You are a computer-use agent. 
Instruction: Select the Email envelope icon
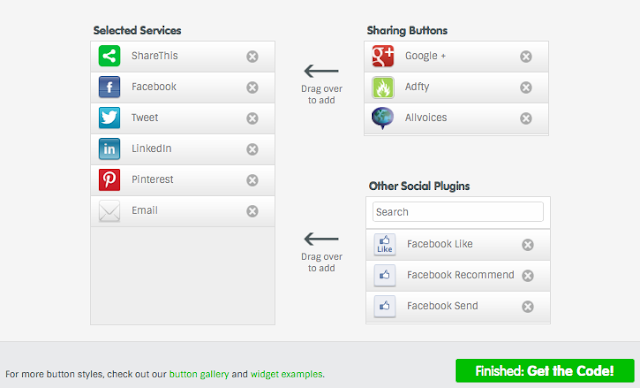109,211
